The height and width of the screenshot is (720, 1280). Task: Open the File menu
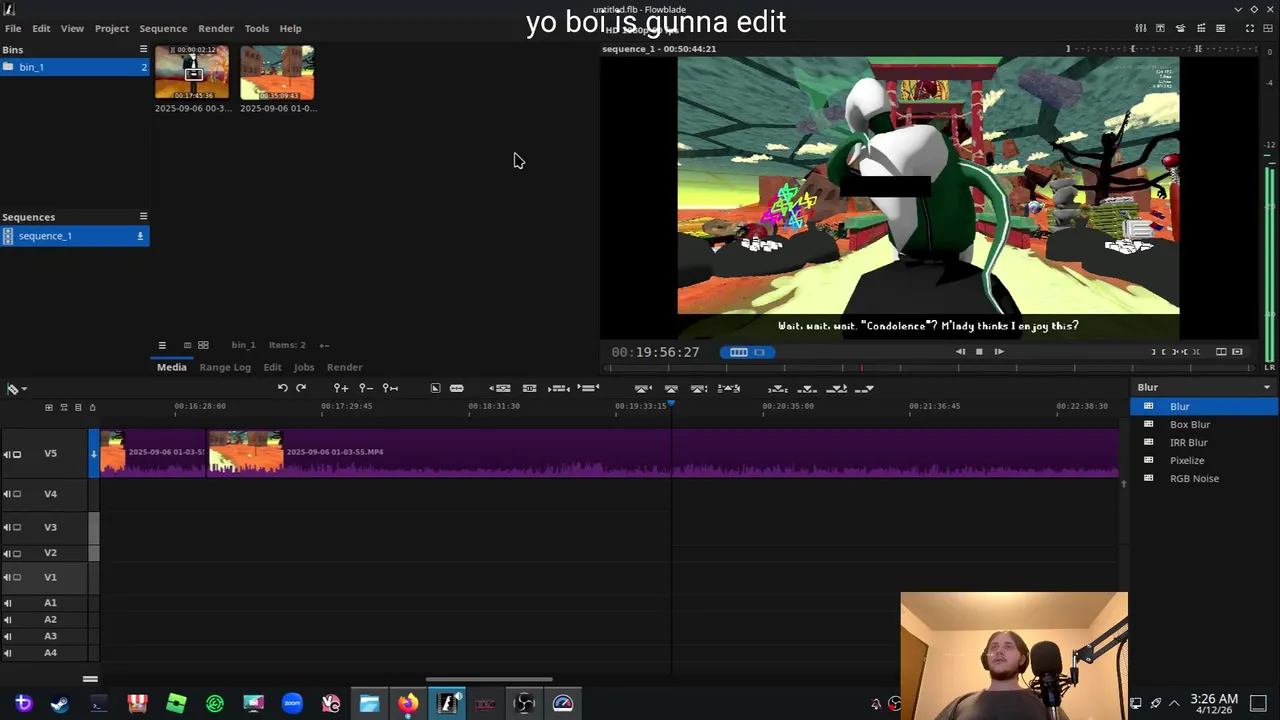[13, 28]
